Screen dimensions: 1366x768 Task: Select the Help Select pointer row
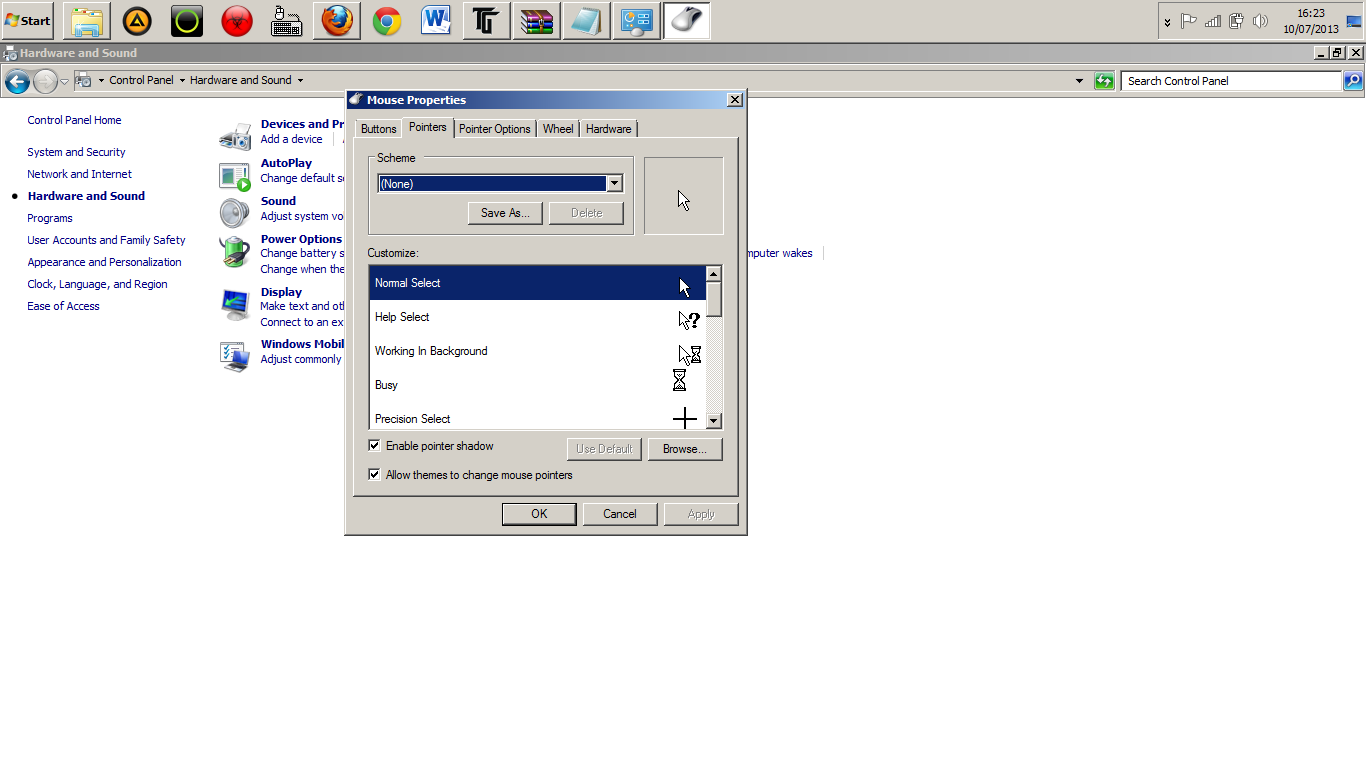coord(538,317)
